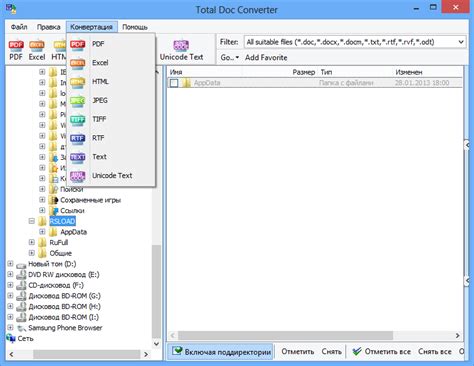This screenshot has width=474, height=366.
Task: Select the RSLOAD folder in tree
Action: 62,221
